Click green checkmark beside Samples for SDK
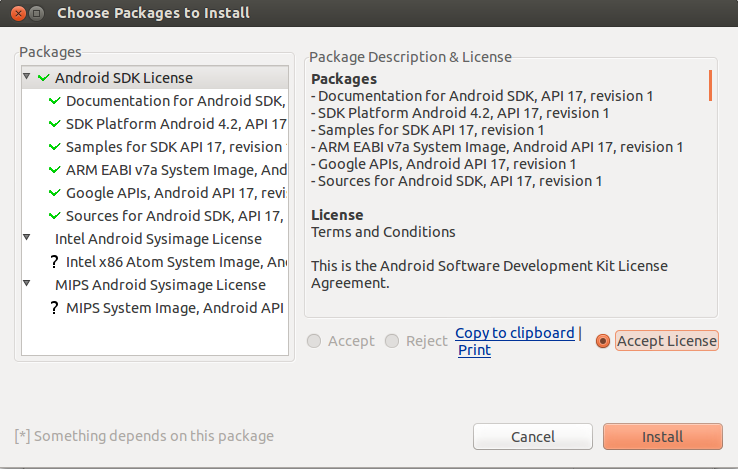This screenshot has width=738, height=469. click(x=54, y=147)
